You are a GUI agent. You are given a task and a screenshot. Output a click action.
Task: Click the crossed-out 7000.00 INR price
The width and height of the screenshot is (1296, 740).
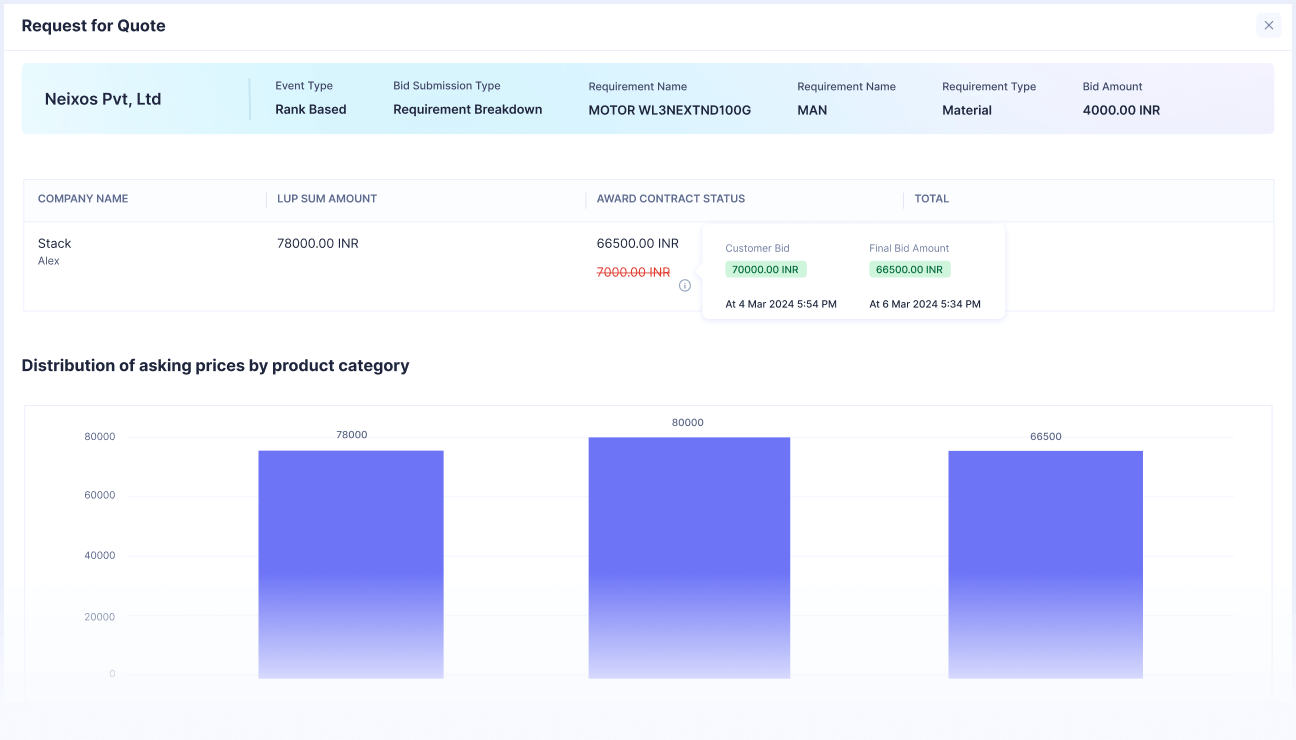click(x=633, y=271)
